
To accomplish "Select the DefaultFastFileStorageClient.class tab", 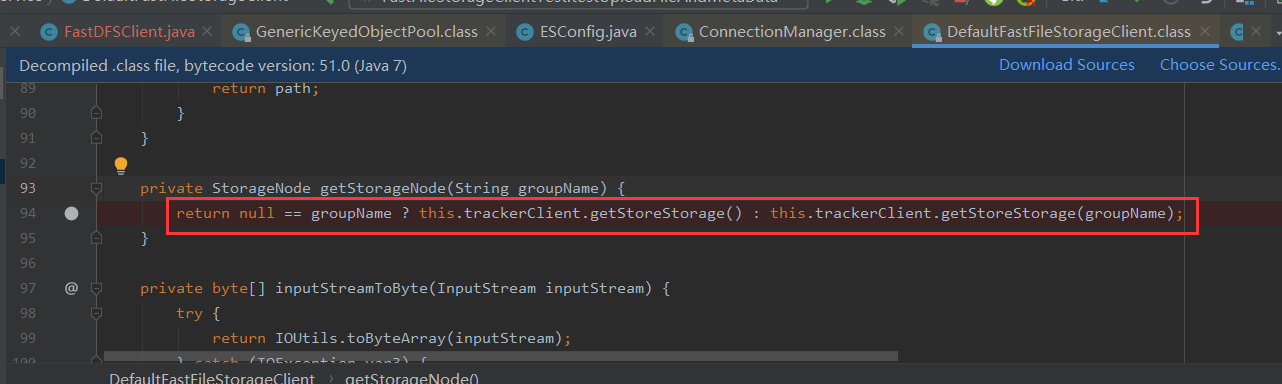I will coord(1069,32).
